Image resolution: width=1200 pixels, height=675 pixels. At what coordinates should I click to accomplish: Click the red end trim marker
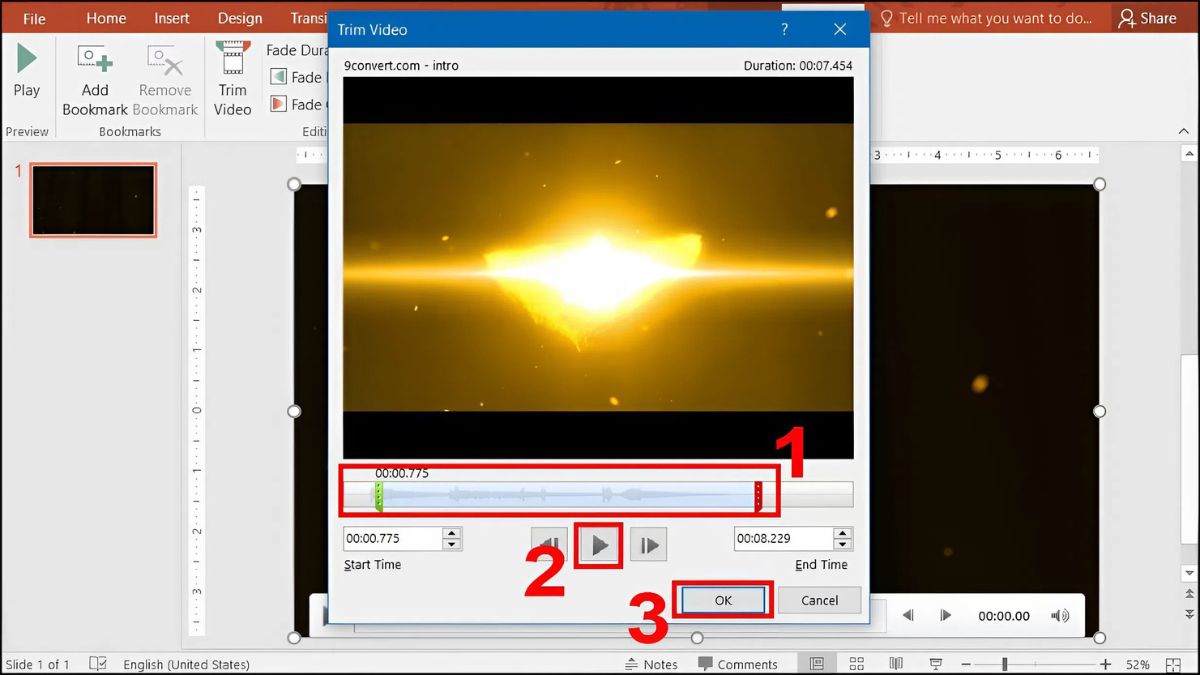point(758,494)
